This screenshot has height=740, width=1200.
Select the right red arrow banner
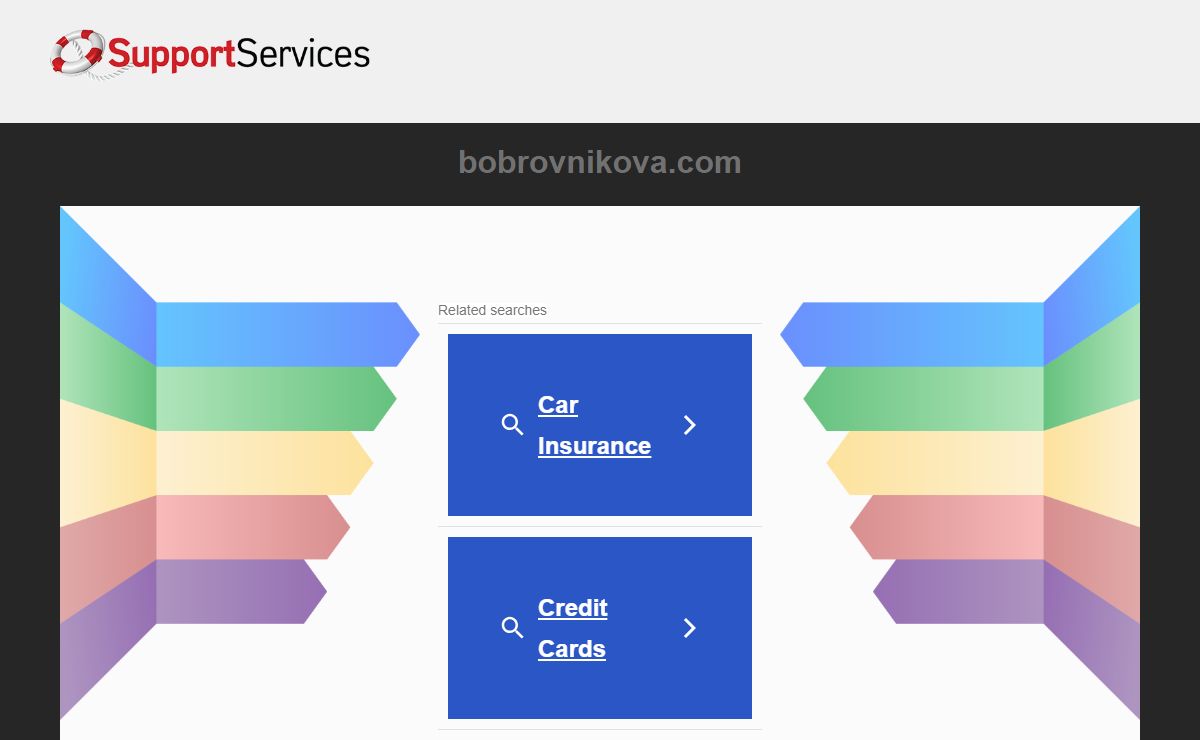point(947,527)
